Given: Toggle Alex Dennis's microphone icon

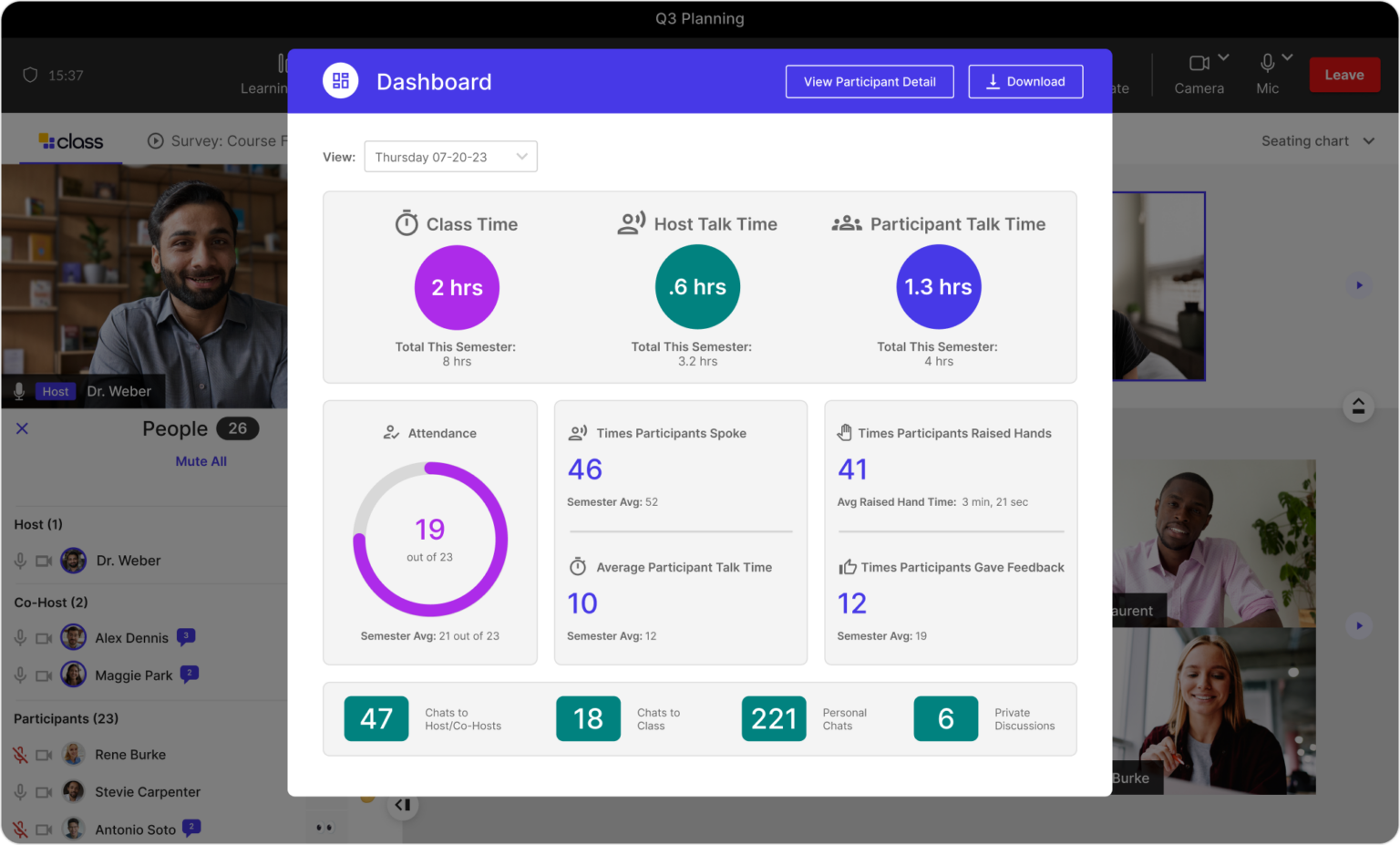Looking at the screenshot, I should [x=20, y=638].
